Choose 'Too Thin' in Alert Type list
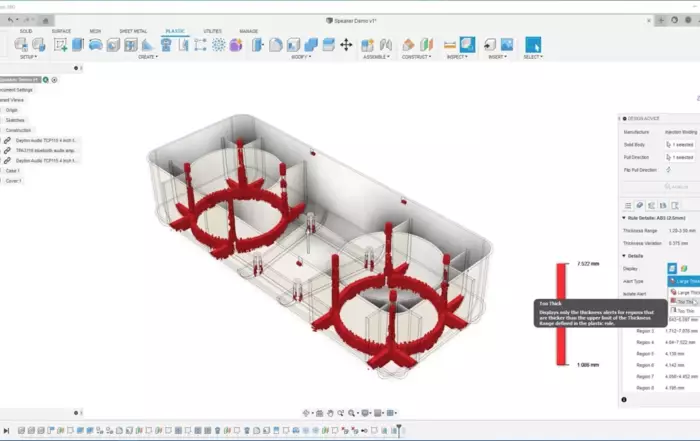The height and width of the screenshot is (441, 700). click(x=684, y=311)
